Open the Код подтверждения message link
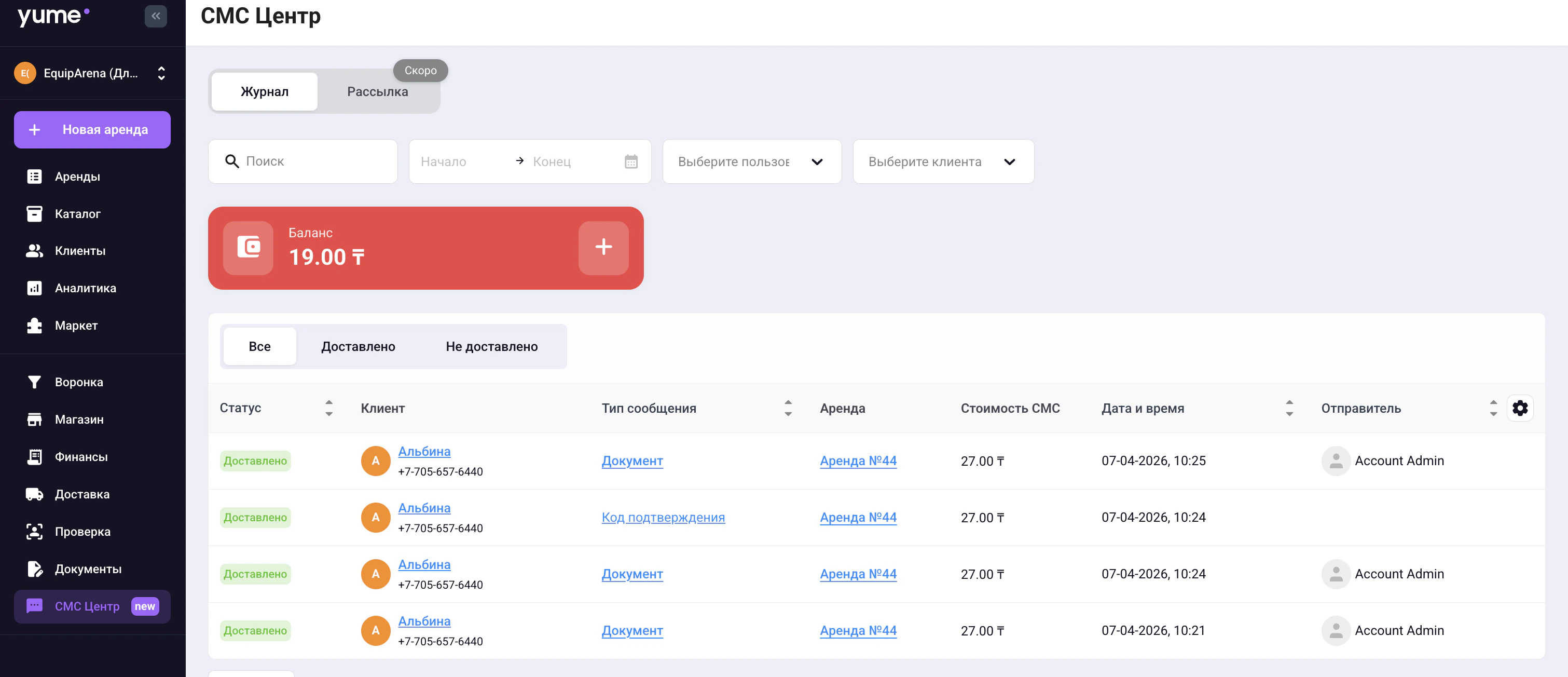The height and width of the screenshot is (677, 1568). pos(663,517)
